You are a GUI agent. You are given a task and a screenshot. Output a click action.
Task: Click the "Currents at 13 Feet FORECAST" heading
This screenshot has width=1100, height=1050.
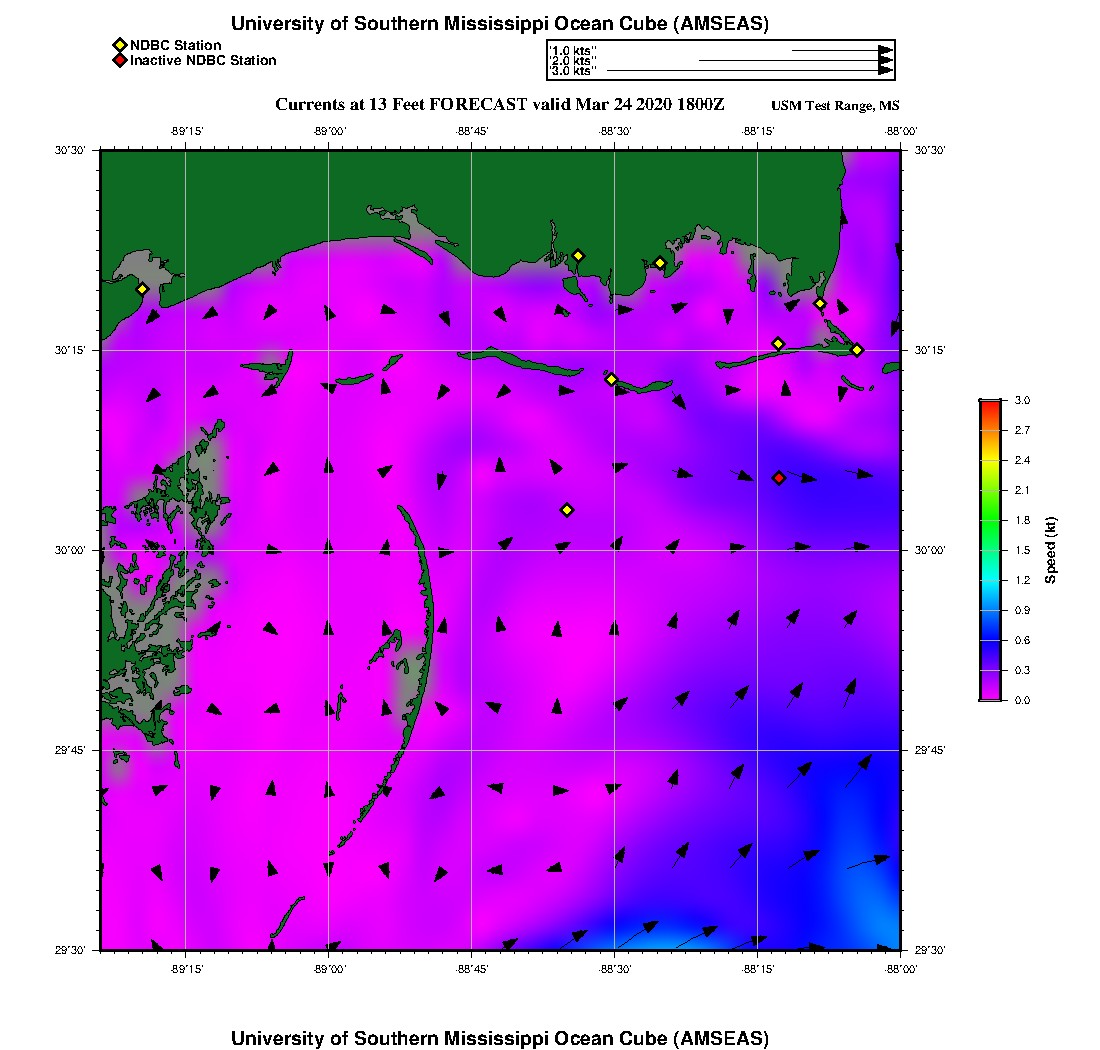click(499, 105)
